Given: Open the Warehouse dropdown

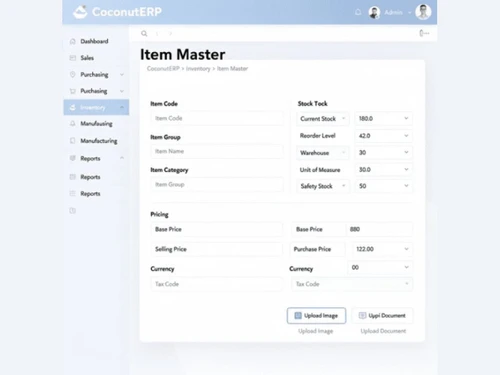Looking at the screenshot, I should point(322,153).
